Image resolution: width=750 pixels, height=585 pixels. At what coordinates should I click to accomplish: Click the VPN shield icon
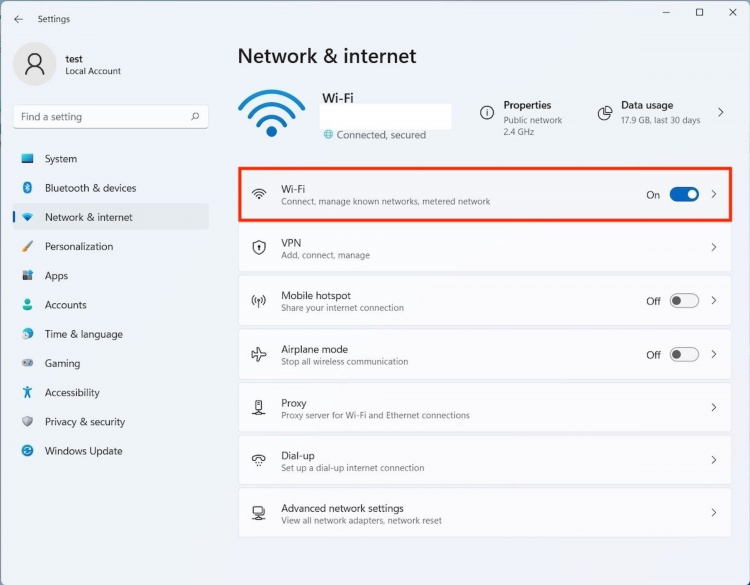[259, 247]
